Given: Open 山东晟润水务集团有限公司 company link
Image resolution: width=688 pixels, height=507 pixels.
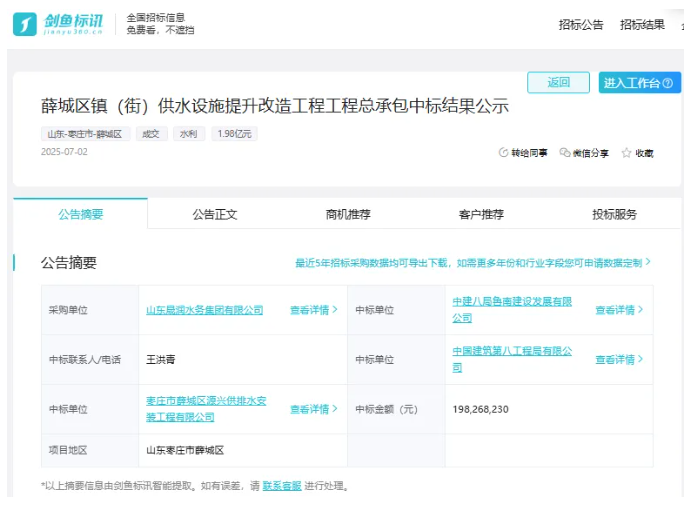Looking at the screenshot, I should [x=205, y=310].
